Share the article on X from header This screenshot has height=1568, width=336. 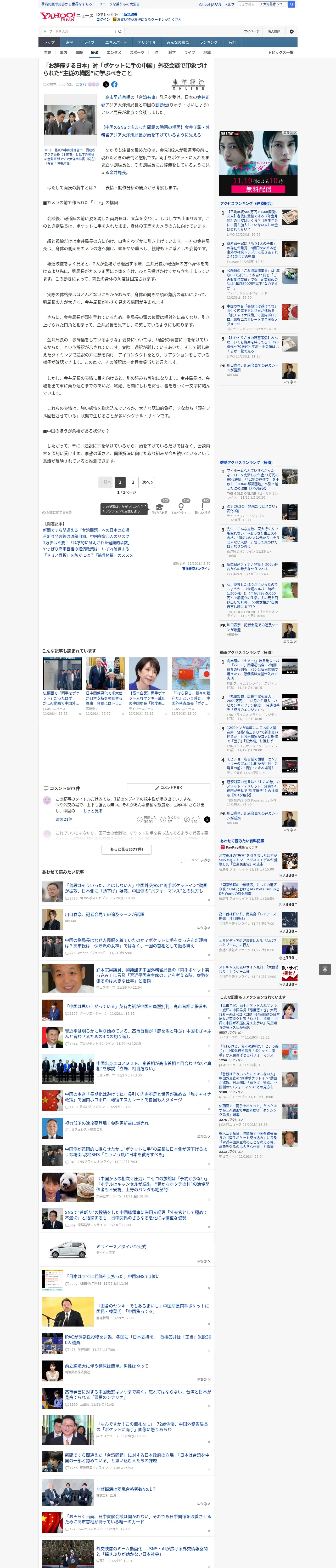coord(105,85)
